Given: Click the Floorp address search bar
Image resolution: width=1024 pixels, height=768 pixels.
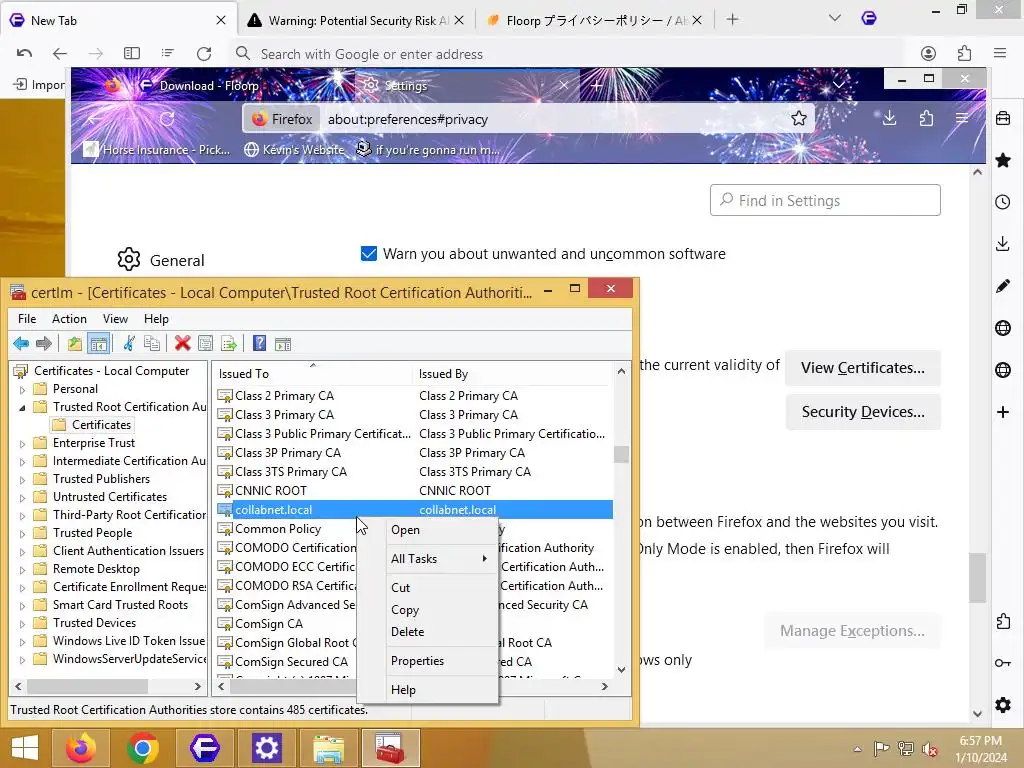Looking at the screenshot, I should pos(567,54).
